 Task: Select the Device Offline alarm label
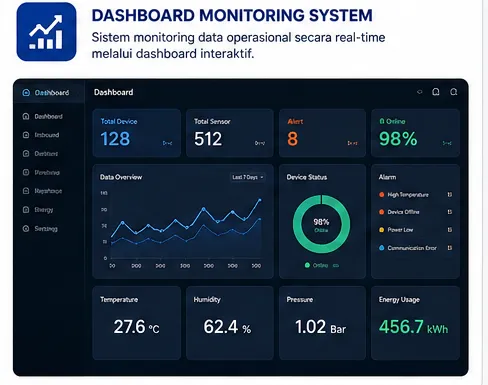(403, 212)
